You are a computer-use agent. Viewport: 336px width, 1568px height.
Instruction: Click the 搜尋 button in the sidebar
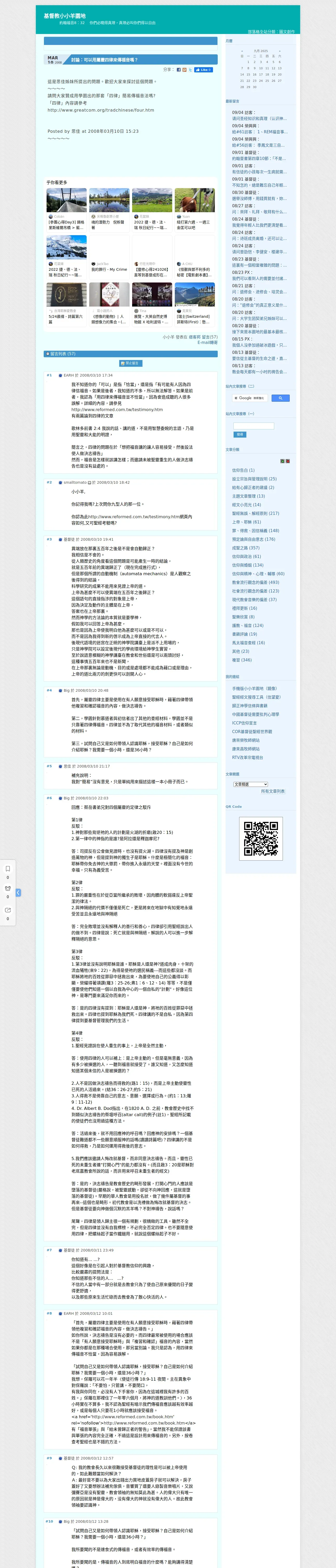click(240, 435)
